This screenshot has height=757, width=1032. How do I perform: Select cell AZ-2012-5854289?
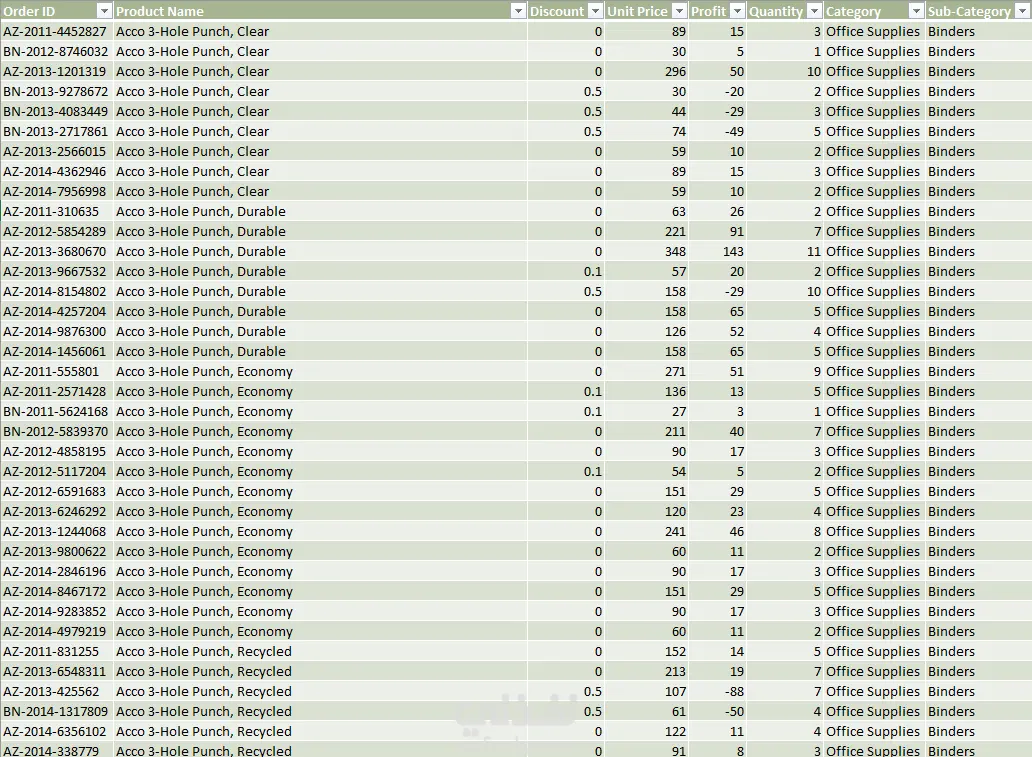point(55,232)
